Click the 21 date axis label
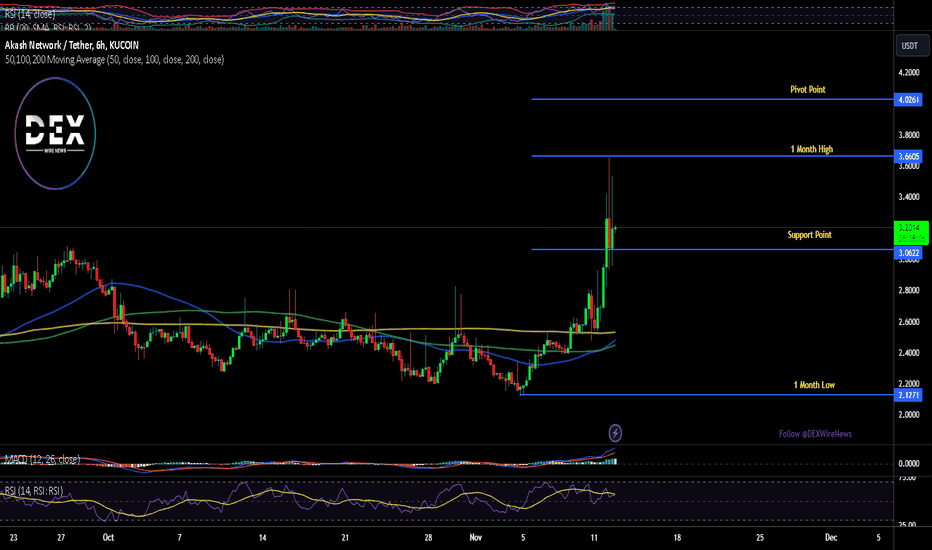The width and height of the screenshot is (932, 550). point(345,538)
